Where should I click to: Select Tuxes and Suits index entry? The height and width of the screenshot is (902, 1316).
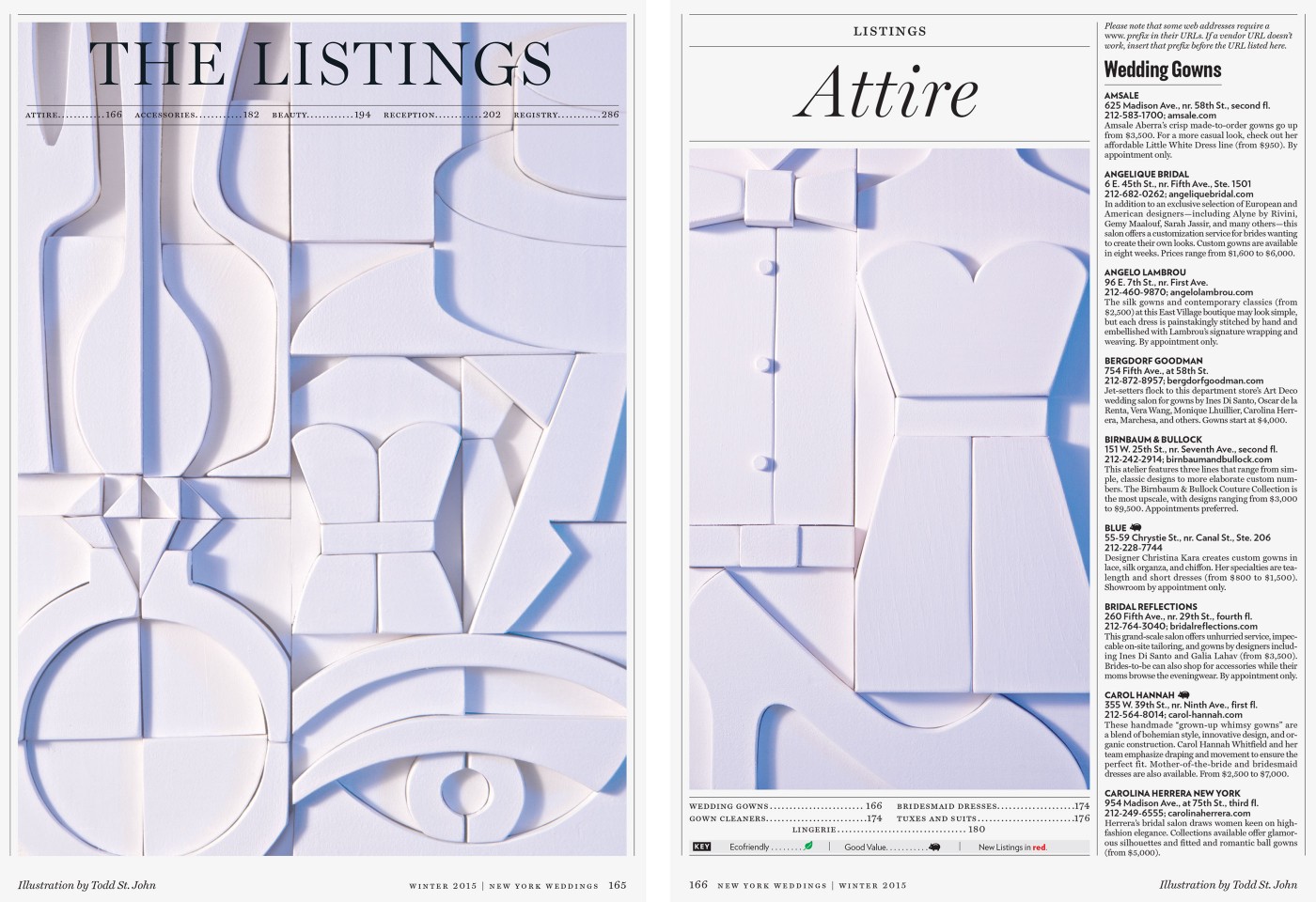[993, 818]
